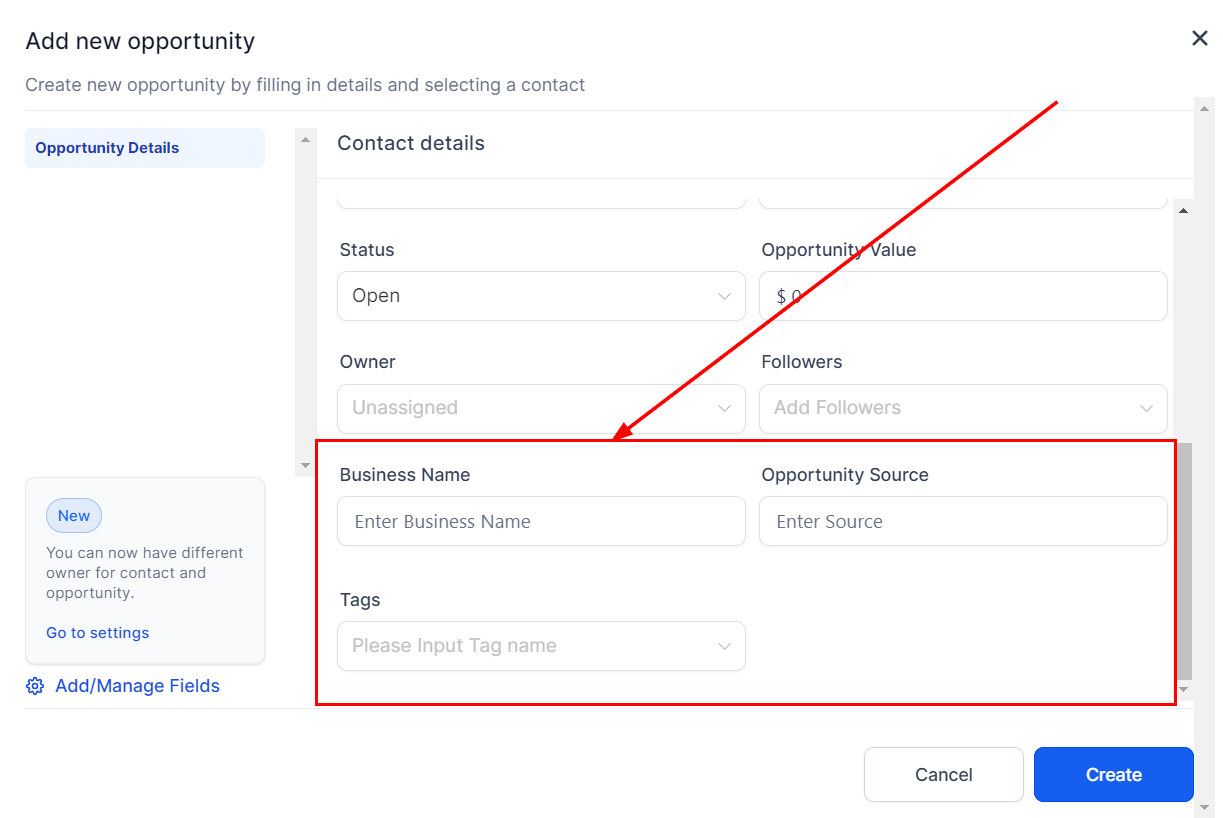Viewport: 1223px width, 818px height.
Task: Close the Add new opportunity dialog
Action: 1199,39
